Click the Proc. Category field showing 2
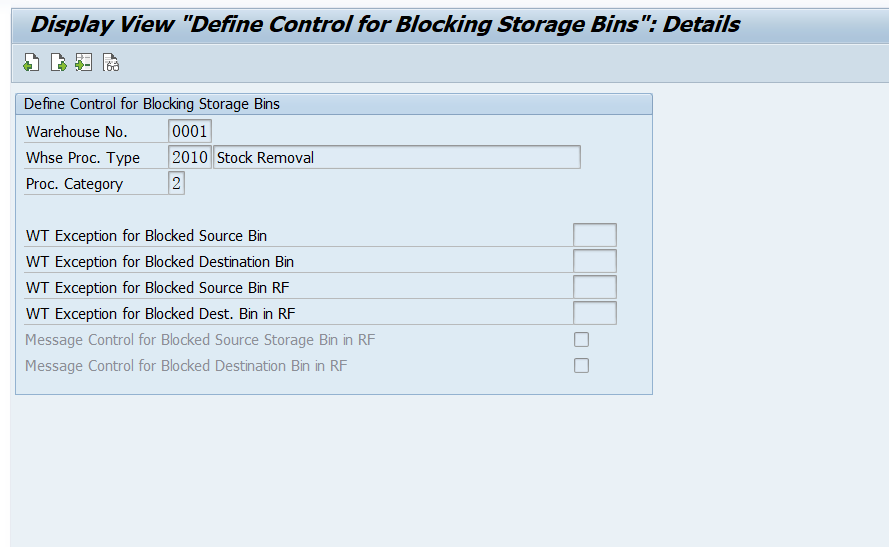The image size is (889, 547). pyautogui.click(x=177, y=184)
